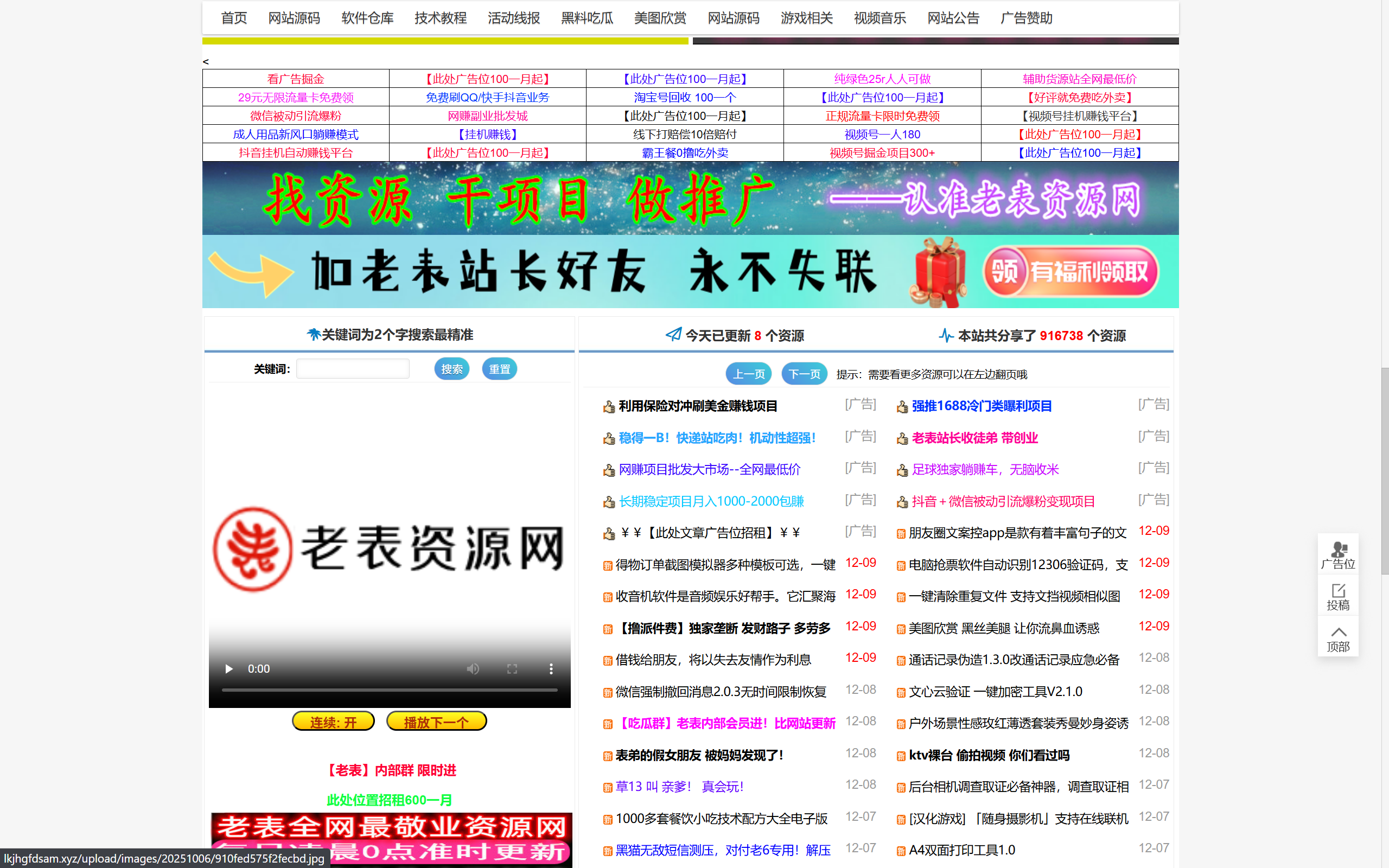
Task: Click the 播放下一个 button
Action: point(436,720)
